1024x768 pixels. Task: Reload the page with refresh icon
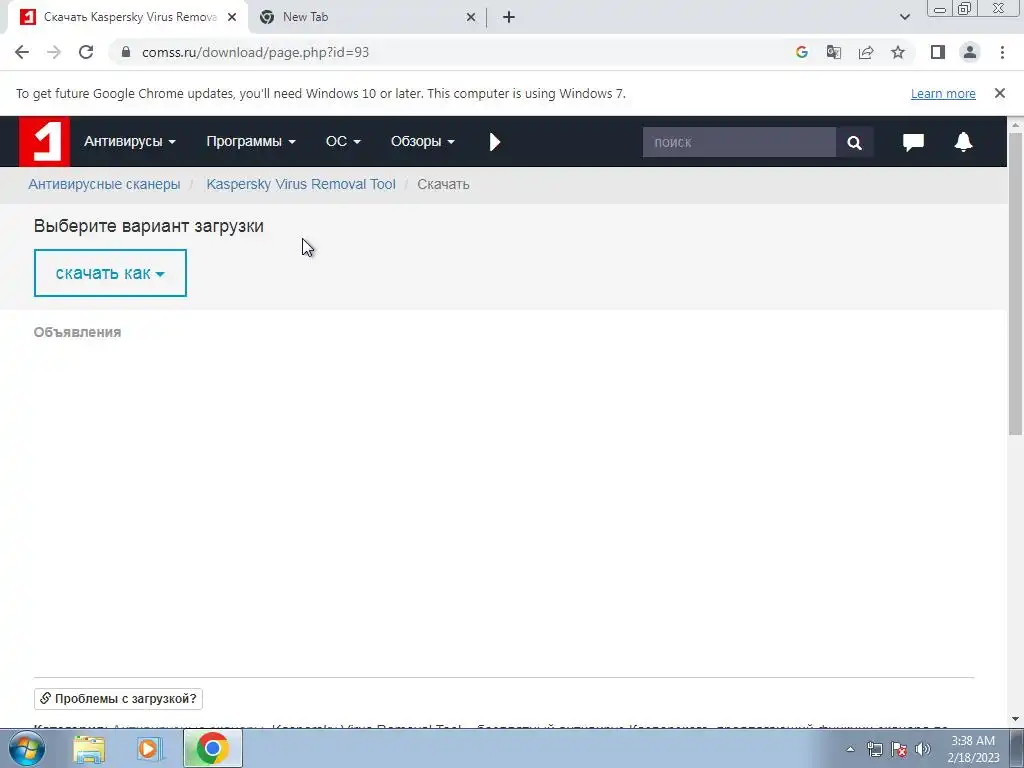(x=86, y=52)
